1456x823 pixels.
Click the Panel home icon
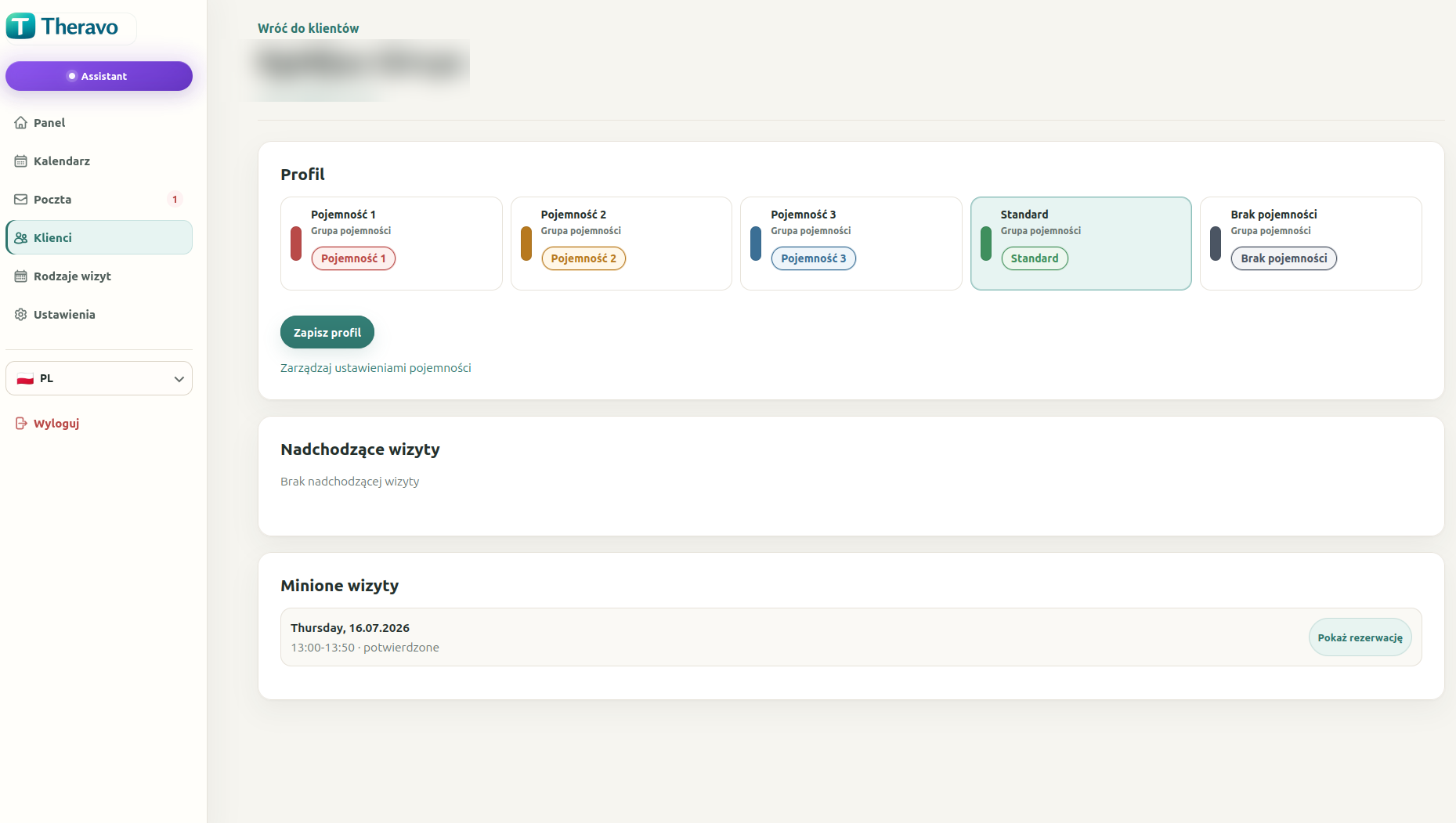point(21,123)
